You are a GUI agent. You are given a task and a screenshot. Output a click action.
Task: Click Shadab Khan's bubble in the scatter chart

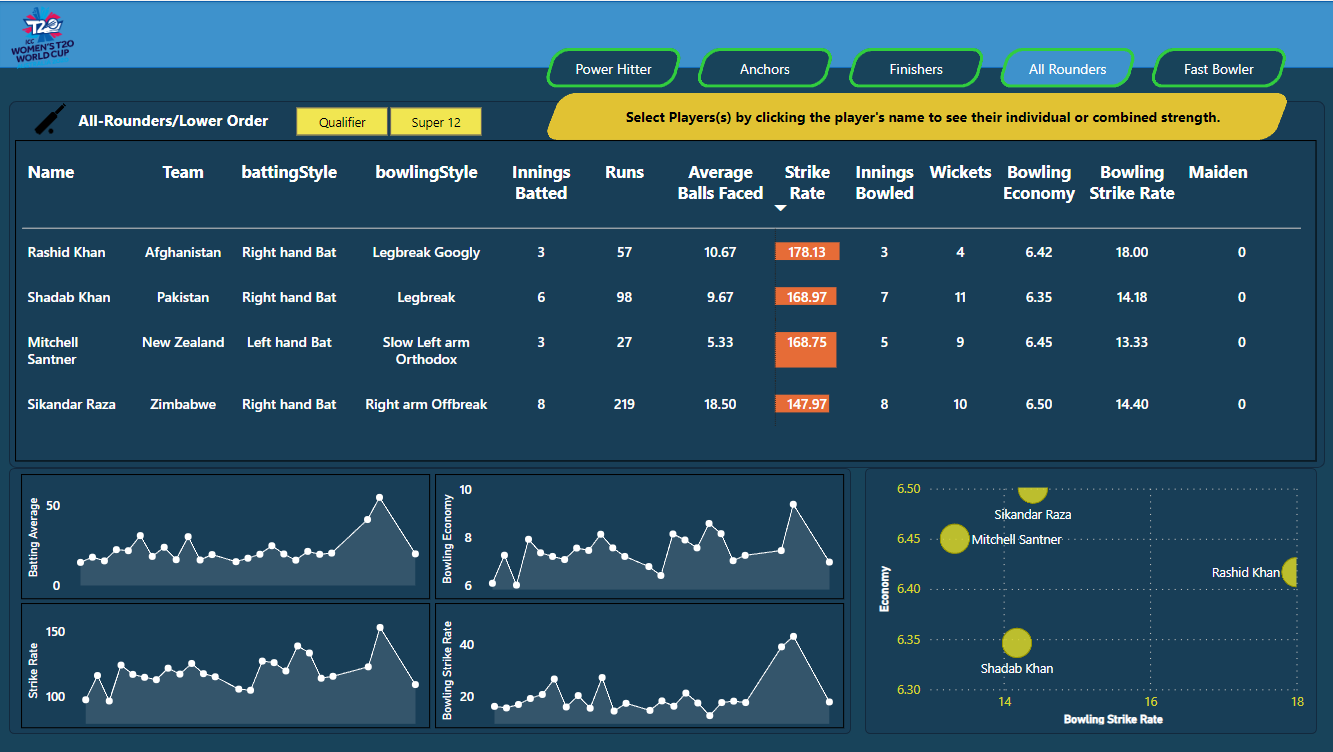pyautogui.click(x=1016, y=644)
